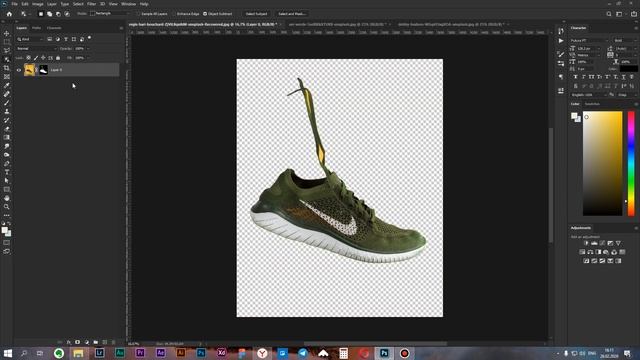Go to Photoshop Home screen icon
Image resolution: width=640 pixels, height=360 pixels.
coord(9,14)
